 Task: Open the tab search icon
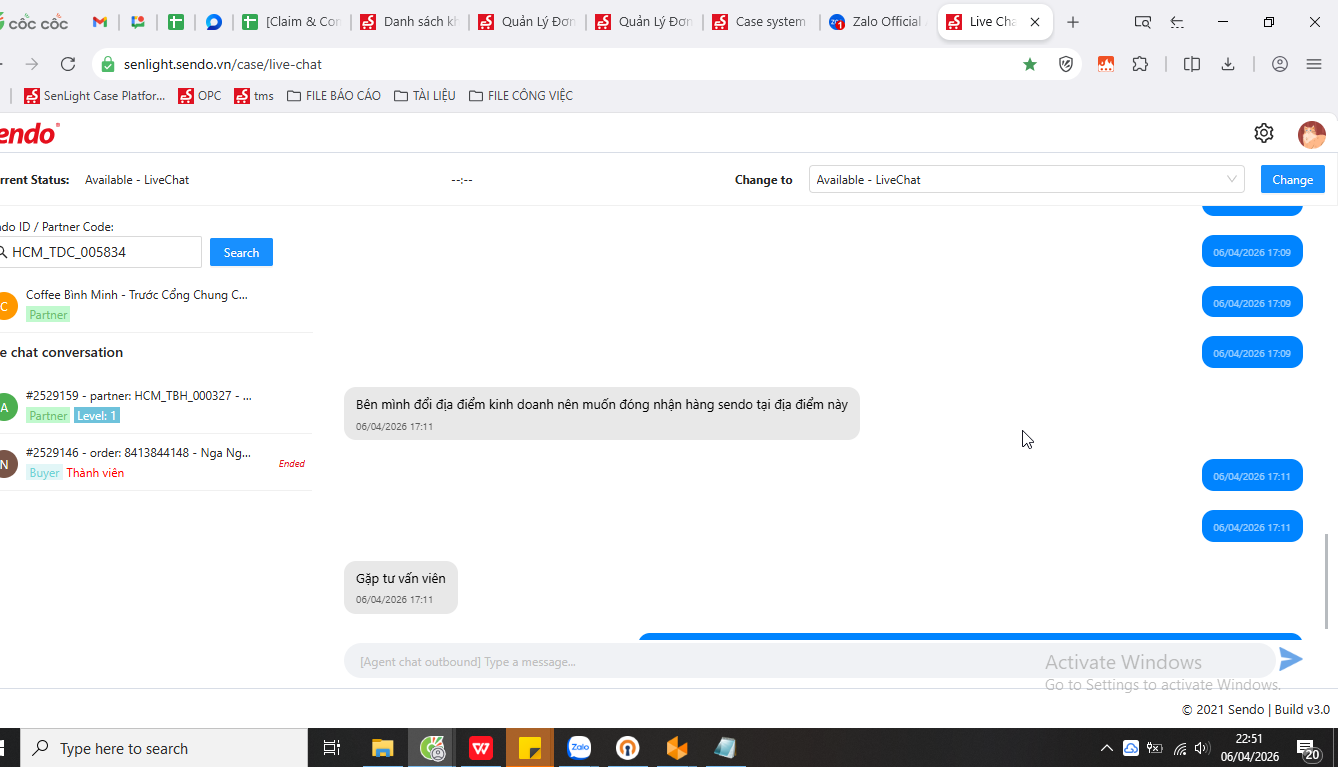click(1143, 22)
